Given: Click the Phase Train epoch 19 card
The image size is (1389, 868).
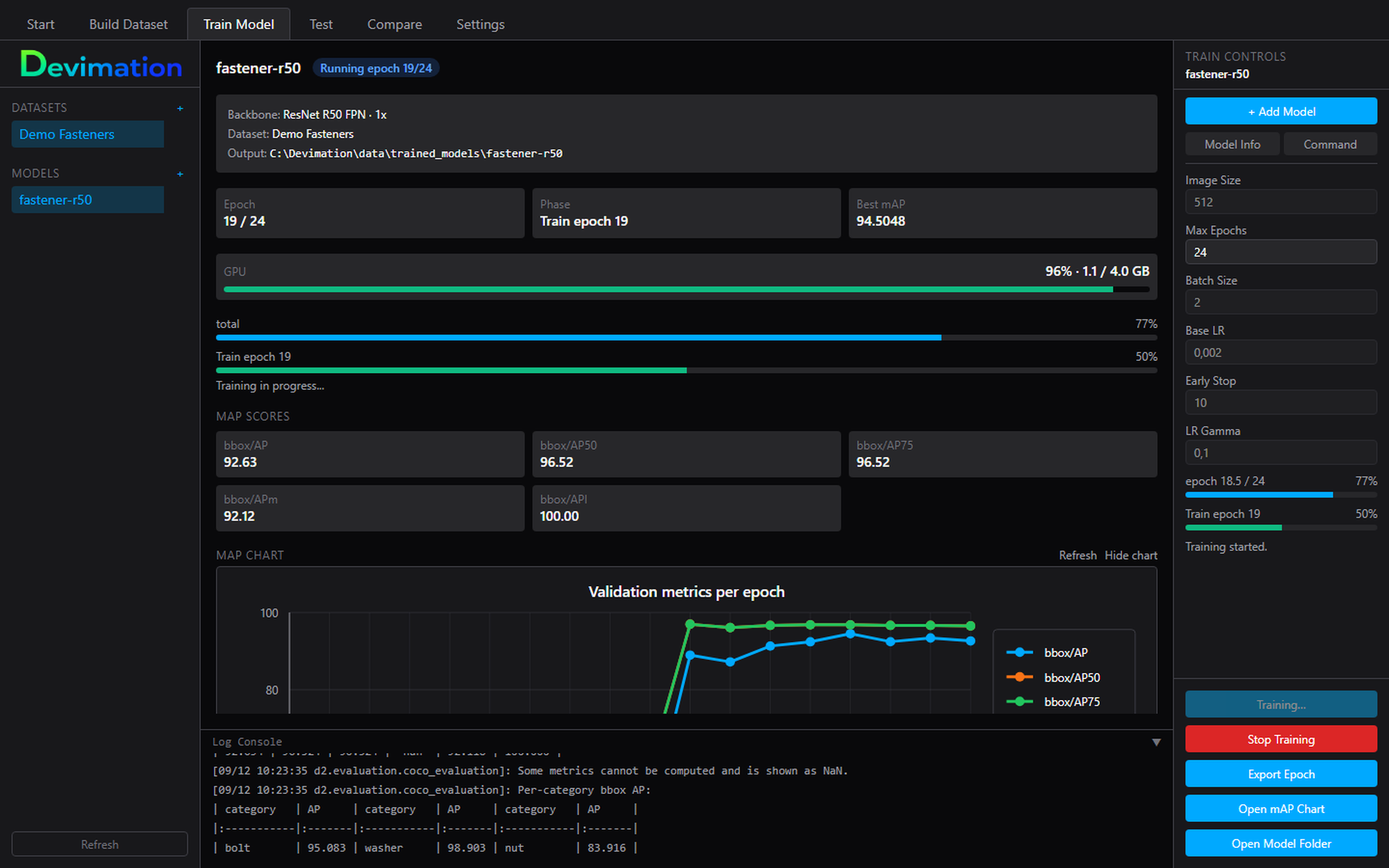Looking at the screenshot, I should (686, 213).
